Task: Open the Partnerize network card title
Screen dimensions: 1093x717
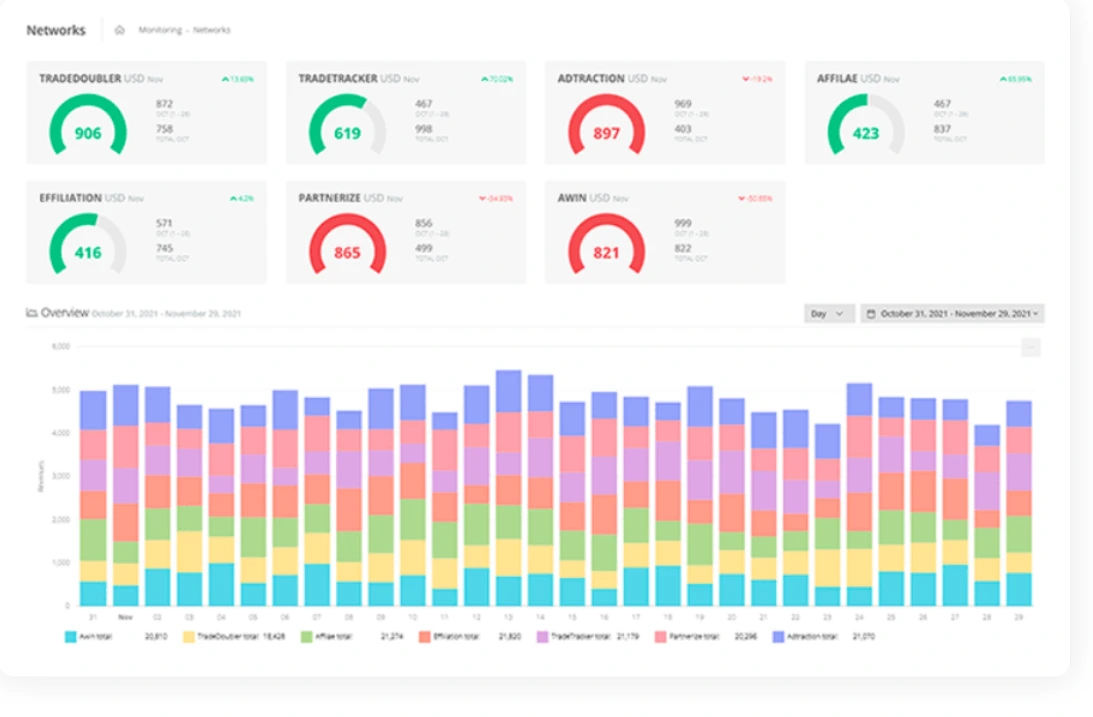Action: point(329,198)
